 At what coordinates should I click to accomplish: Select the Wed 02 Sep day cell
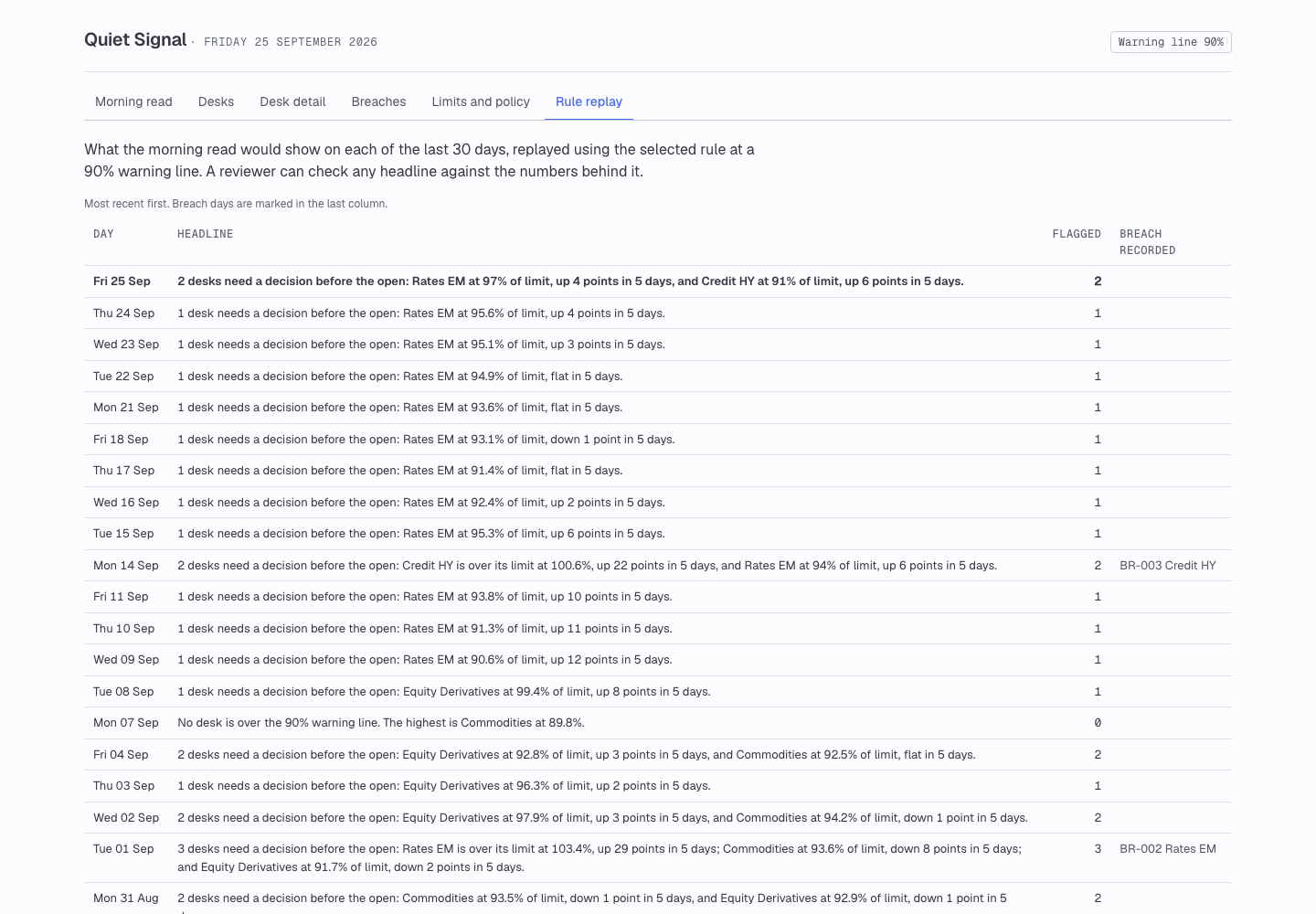point(126,818)
